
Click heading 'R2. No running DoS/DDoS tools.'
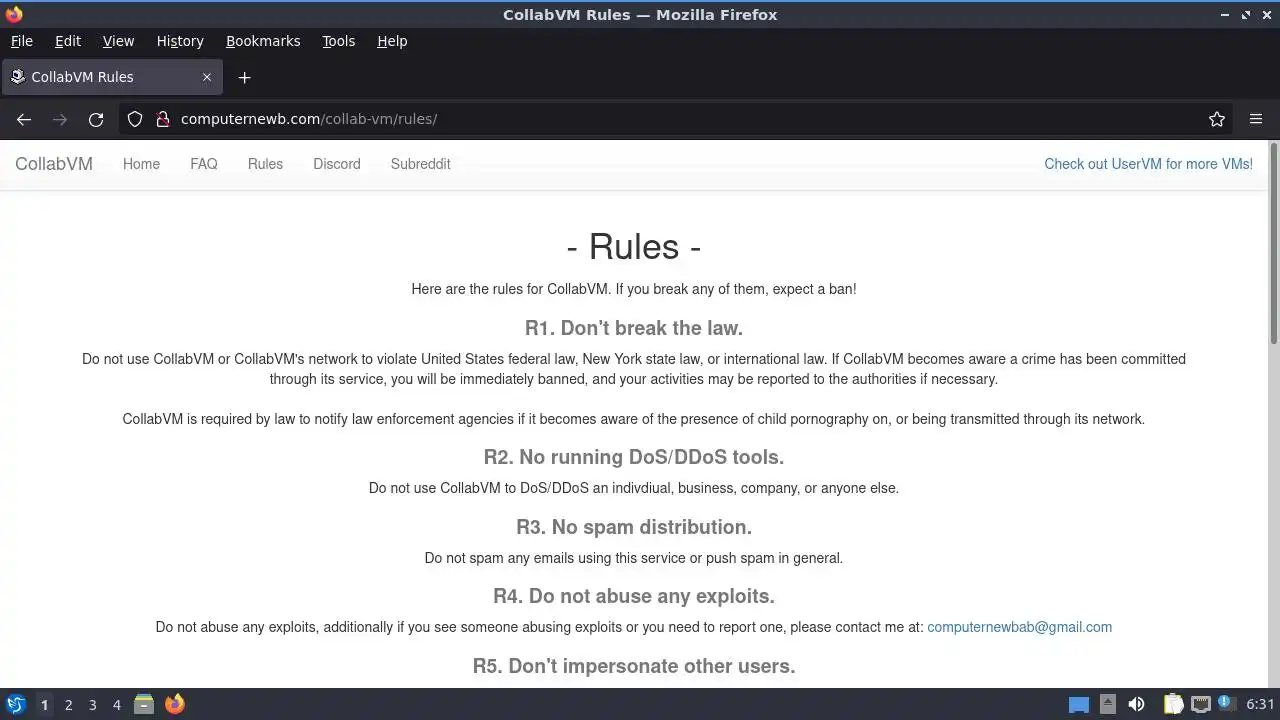634,457
